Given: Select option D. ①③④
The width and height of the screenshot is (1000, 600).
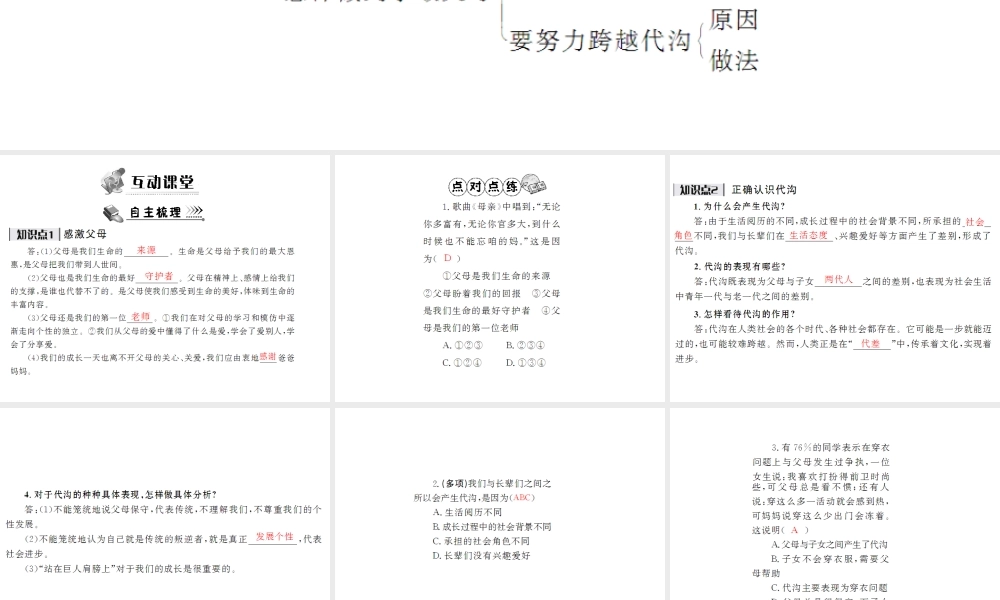Looking at the screenshot, I should pyautogui.click(x=526, y=362).
